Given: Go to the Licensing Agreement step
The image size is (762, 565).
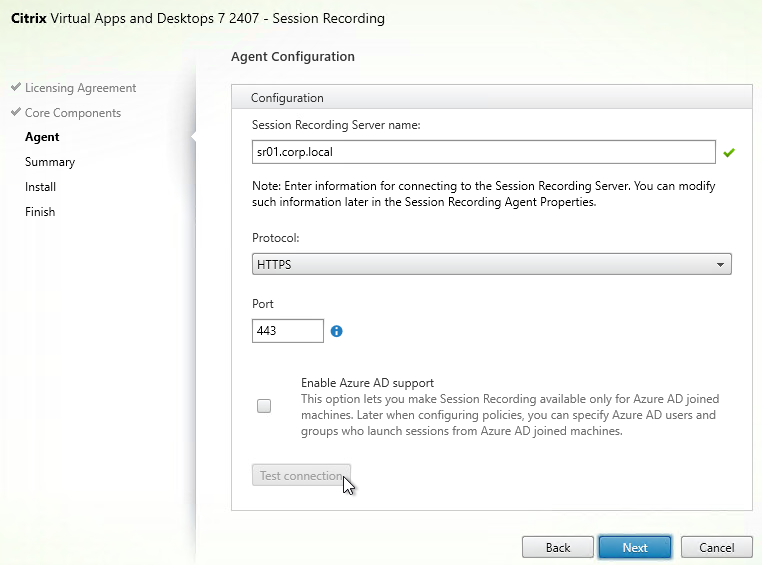Looking at the screenshot, I should [80, 88].
